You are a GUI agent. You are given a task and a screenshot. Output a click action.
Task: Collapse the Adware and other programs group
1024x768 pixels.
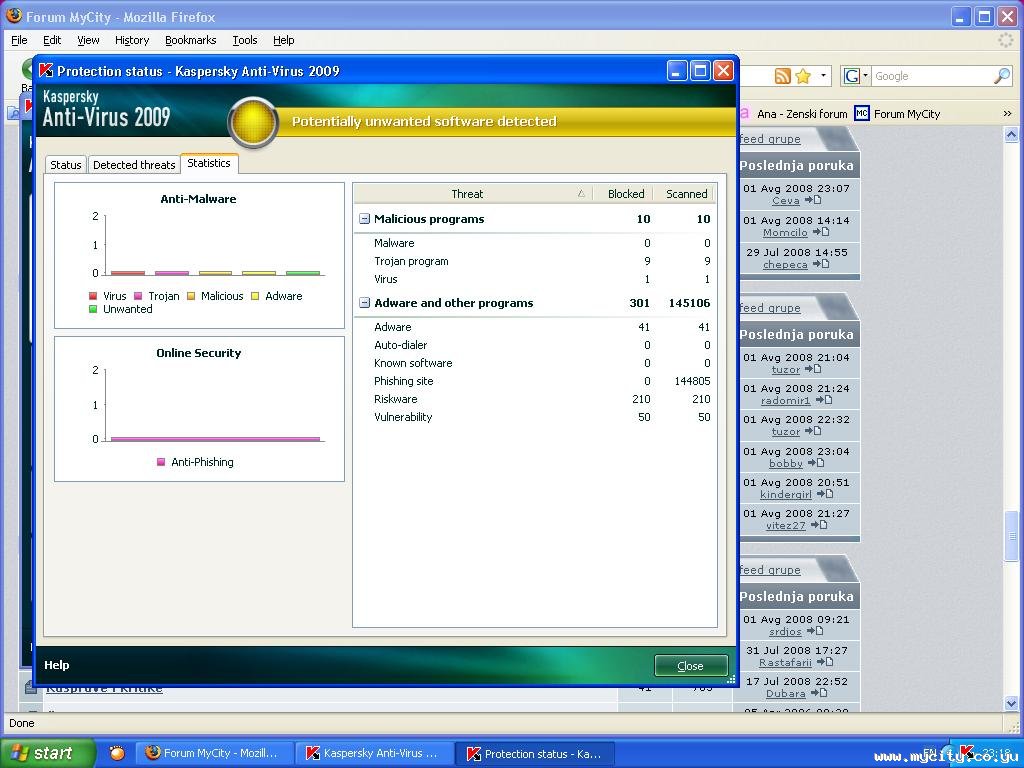(x=364, y=303)
